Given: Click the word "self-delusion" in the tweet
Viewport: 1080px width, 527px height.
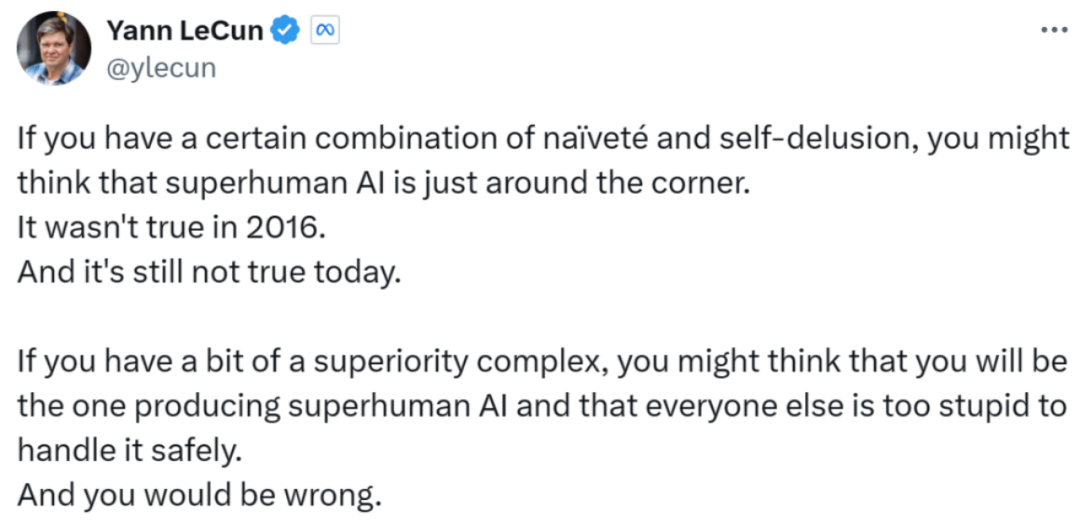Looking at the screenshot, I should pyautogui.click(x=812, y=138).
